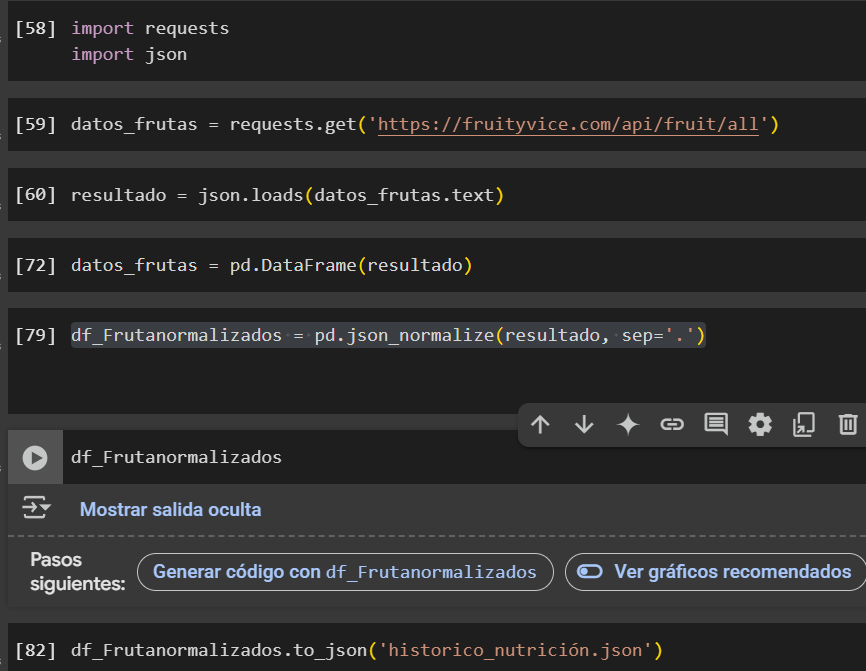Open AI sparkle generate icon in cell toolbar
866x671 pixels.
pos(628,425)
